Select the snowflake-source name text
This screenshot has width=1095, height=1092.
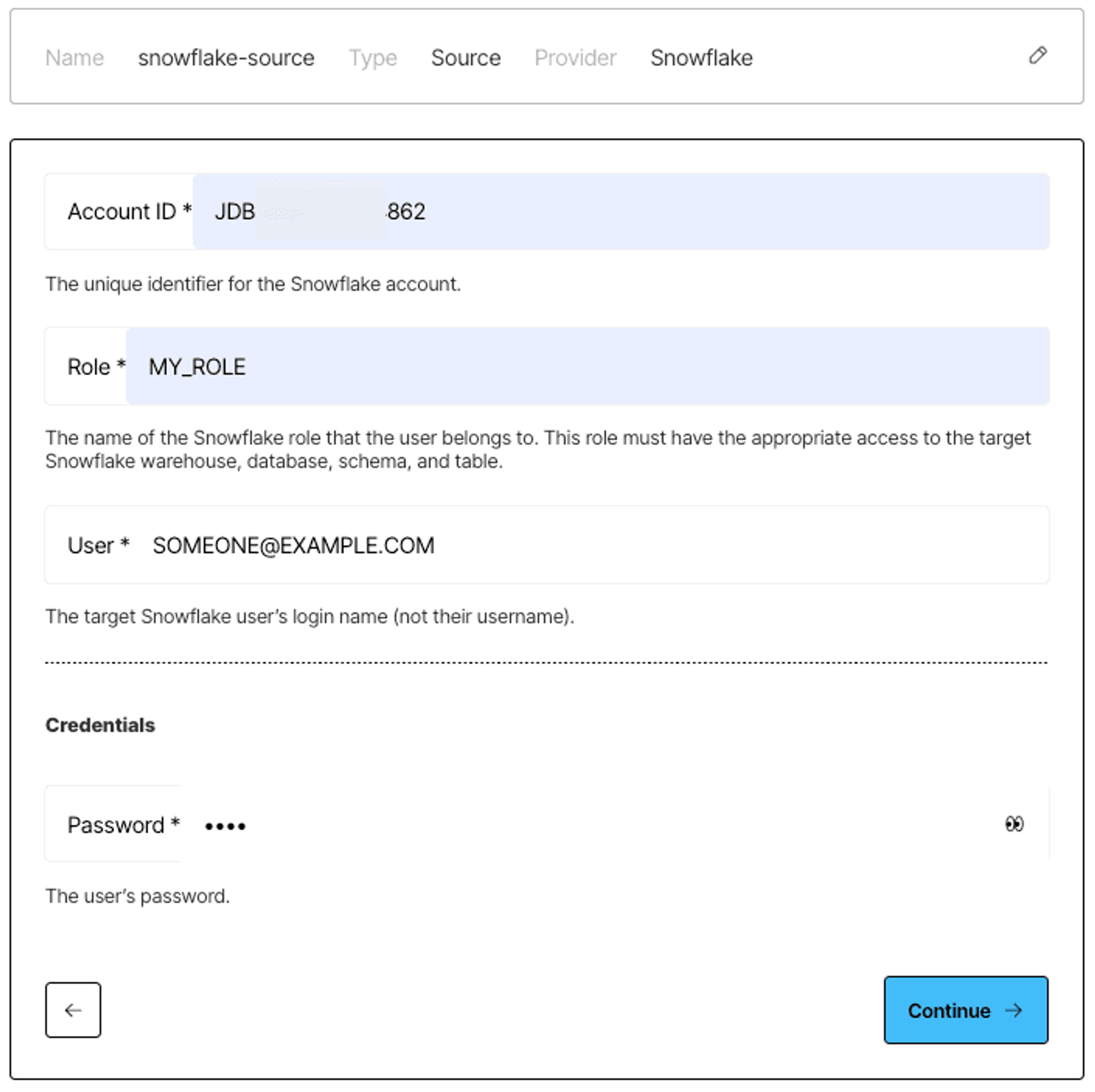[226, 58]
